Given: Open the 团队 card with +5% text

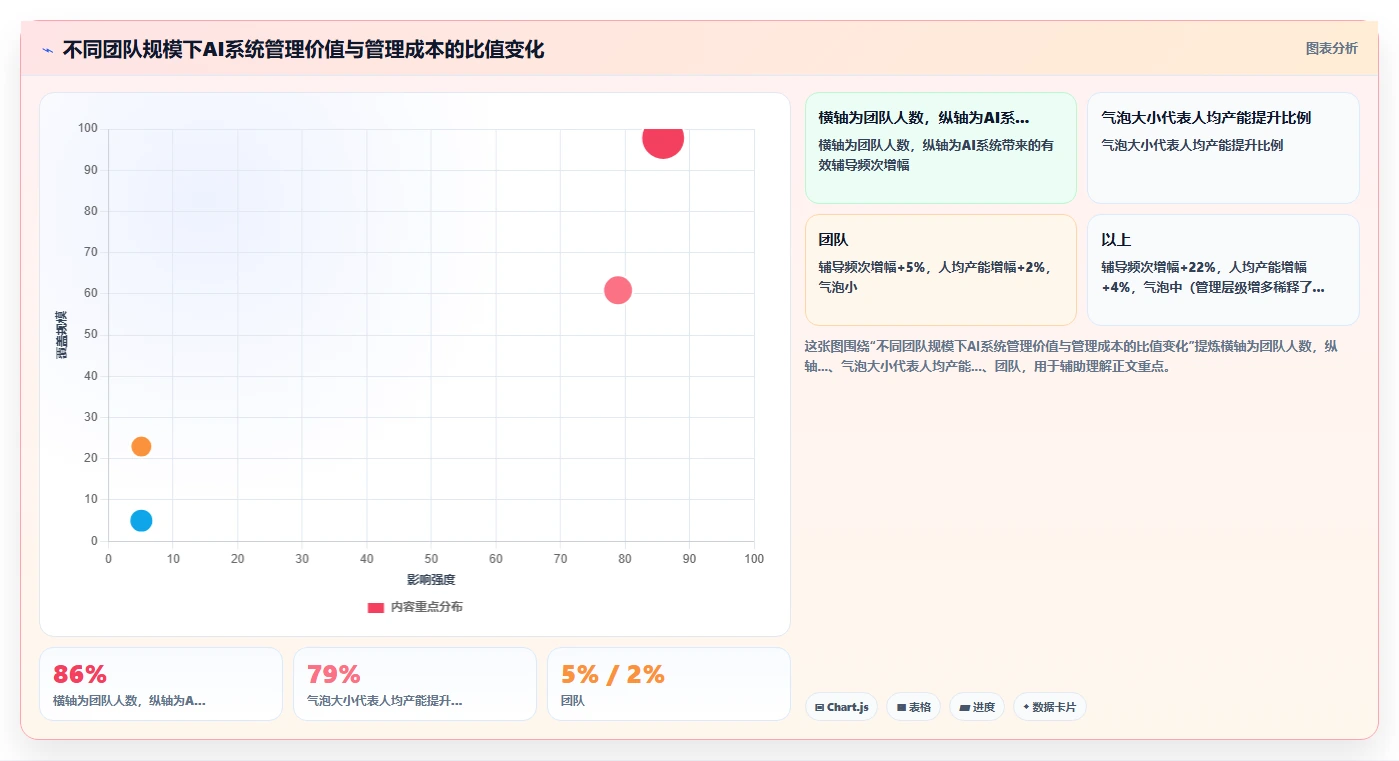Looking at the screenshot, I should pyautogui.click(x=940, y=270).
